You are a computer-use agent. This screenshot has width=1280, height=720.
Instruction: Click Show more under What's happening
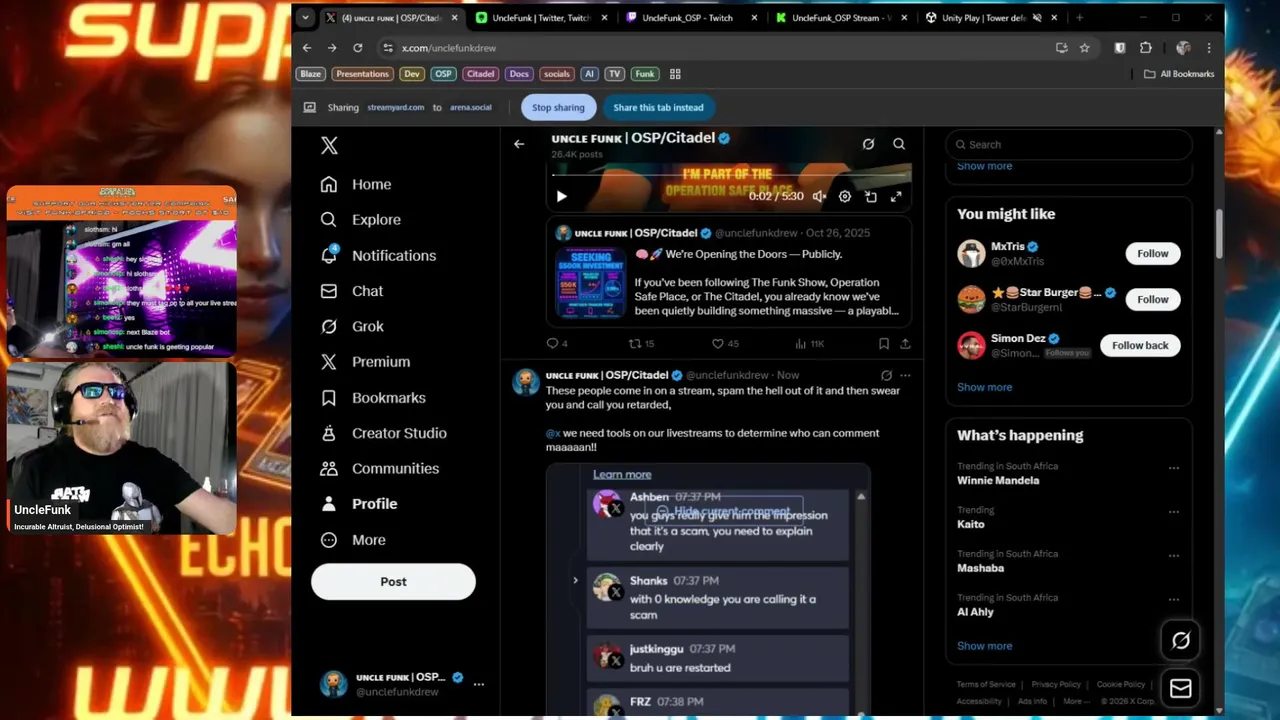coord(984,646)
